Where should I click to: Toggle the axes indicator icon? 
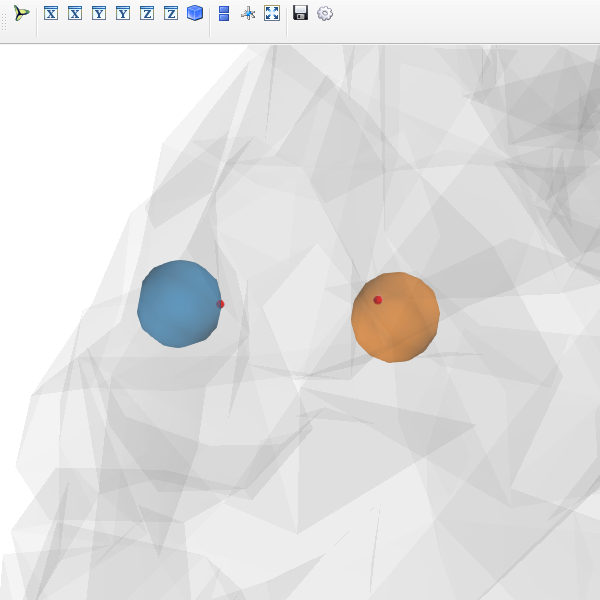pyautogui.click(x=248, y=14)
